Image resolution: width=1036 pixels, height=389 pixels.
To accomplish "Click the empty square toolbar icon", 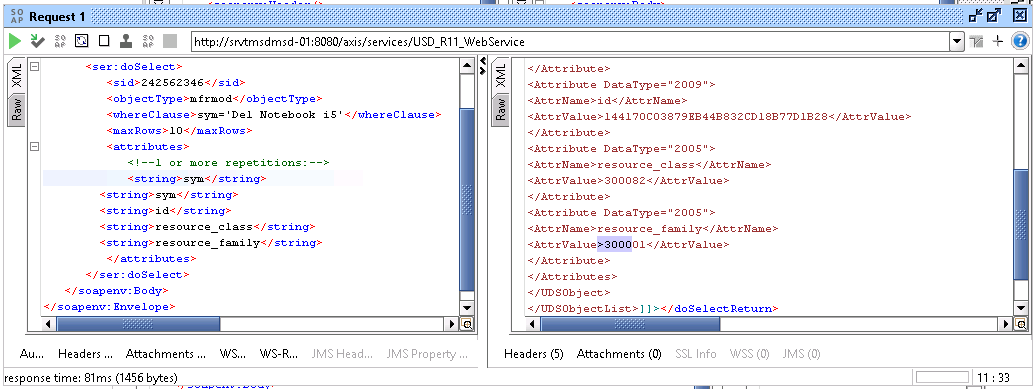I will 104,42.
